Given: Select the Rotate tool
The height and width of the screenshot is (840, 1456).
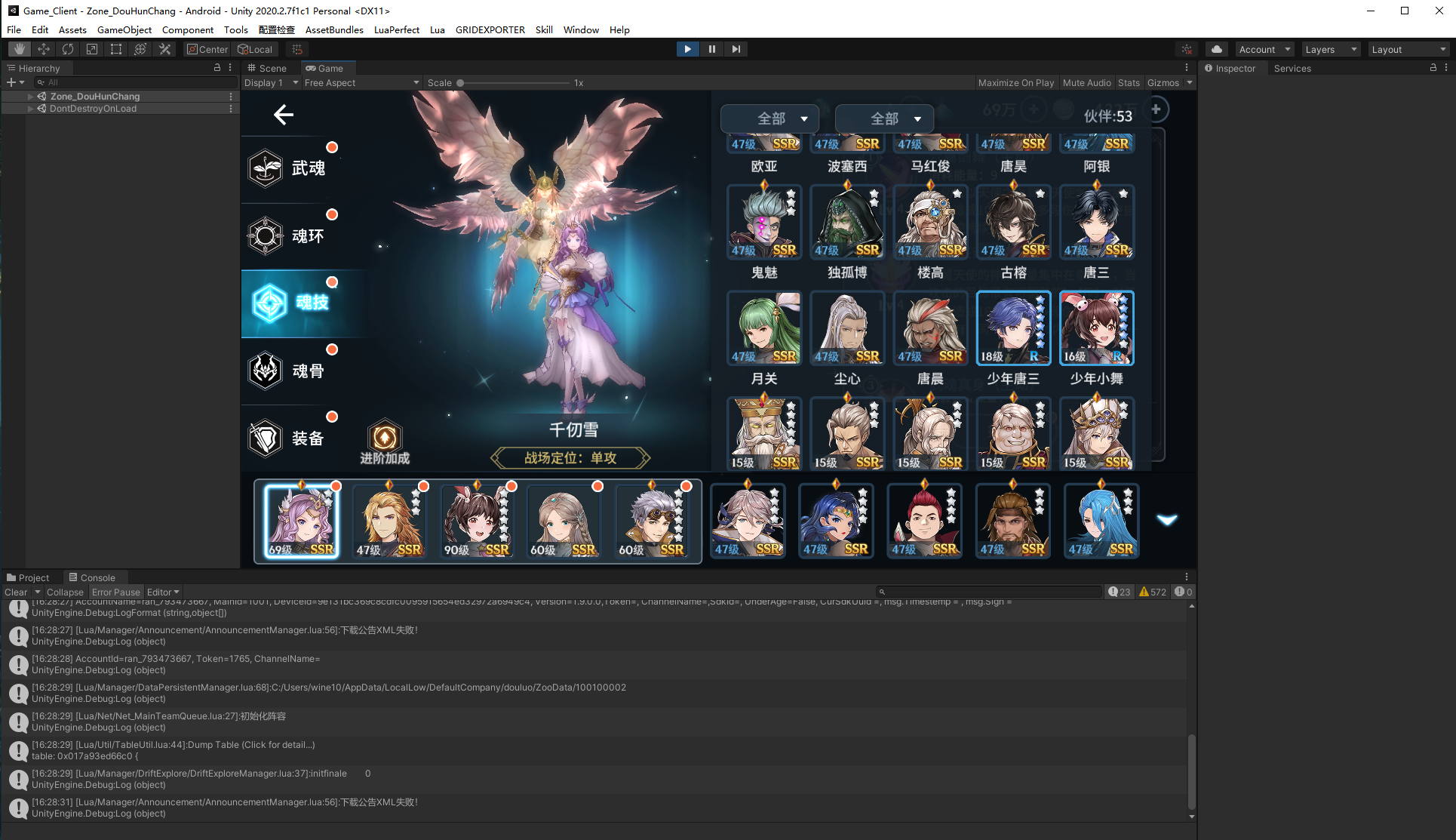Looking at the screenshot, I should tap(68, 49).
